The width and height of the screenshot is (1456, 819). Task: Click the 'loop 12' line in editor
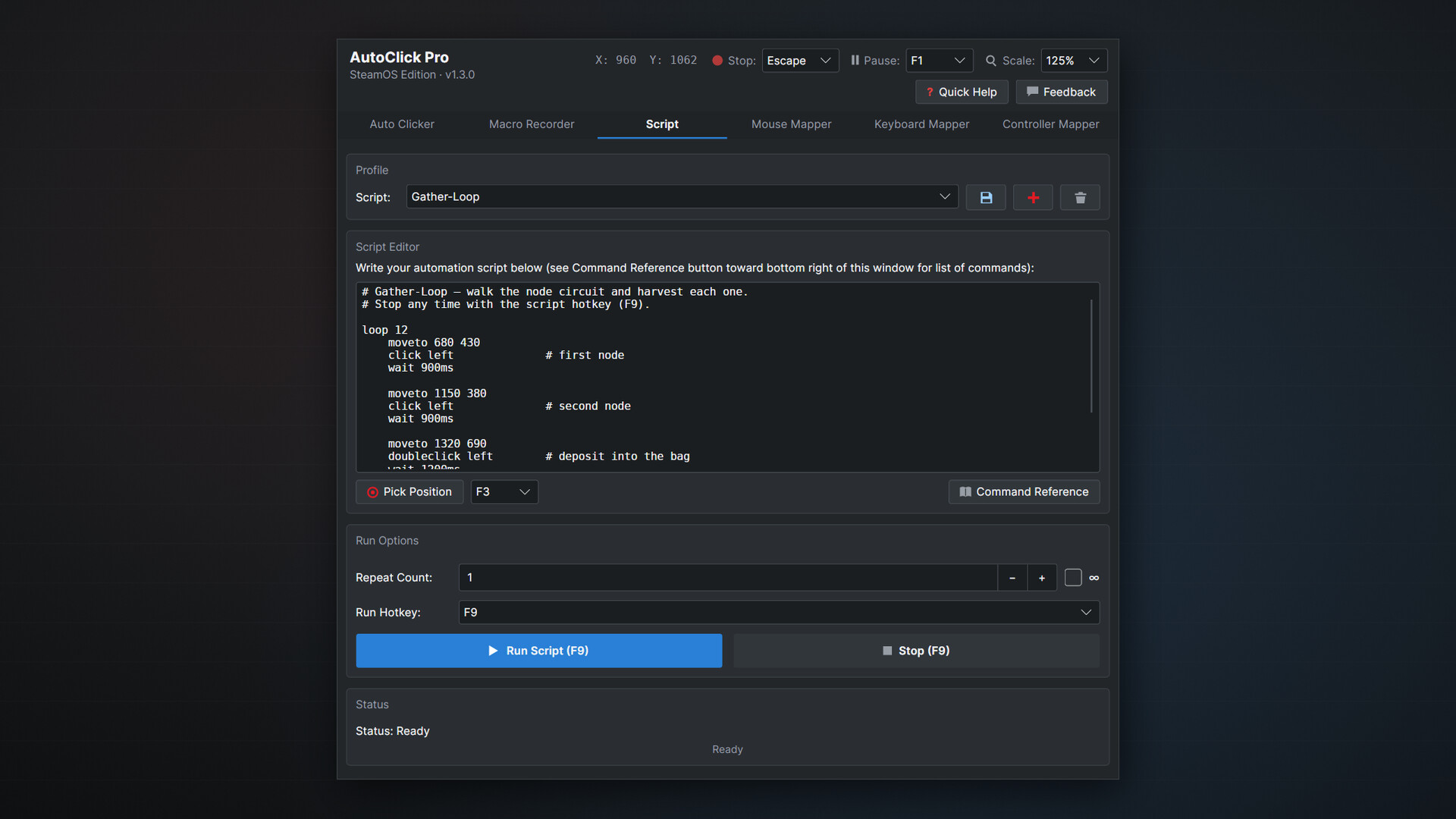coord(384,330)
